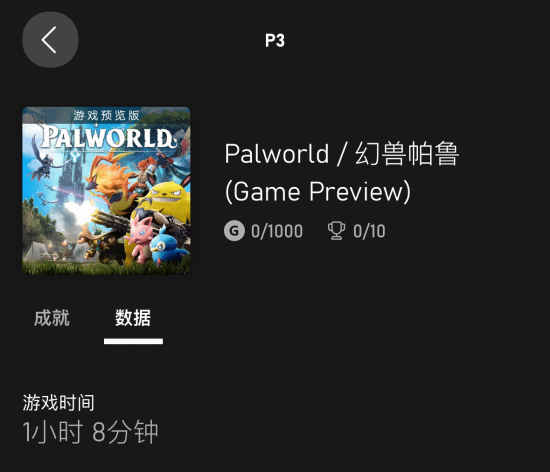This screenshot has width=550, height=472.
Task: Click the pink cat creature on the cover
Action: (141, 238)
